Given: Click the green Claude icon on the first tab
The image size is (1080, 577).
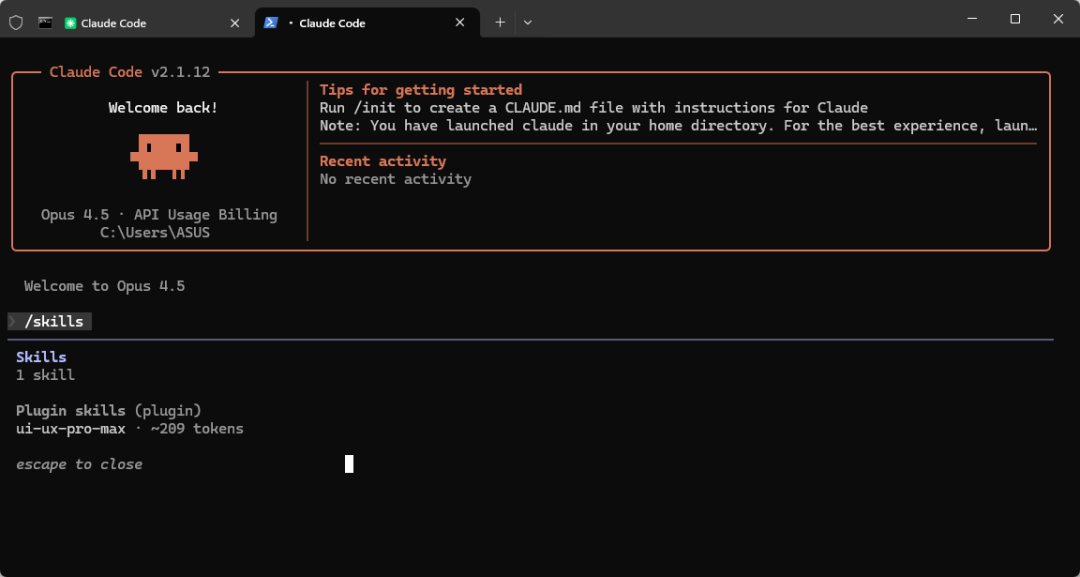Looking at the screenshot, I should (x=70, y=23).
